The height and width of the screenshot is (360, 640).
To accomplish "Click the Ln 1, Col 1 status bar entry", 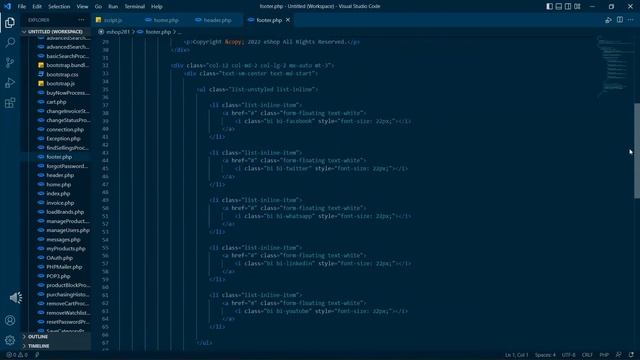I will pyautogui.click(x=516, y=355).
